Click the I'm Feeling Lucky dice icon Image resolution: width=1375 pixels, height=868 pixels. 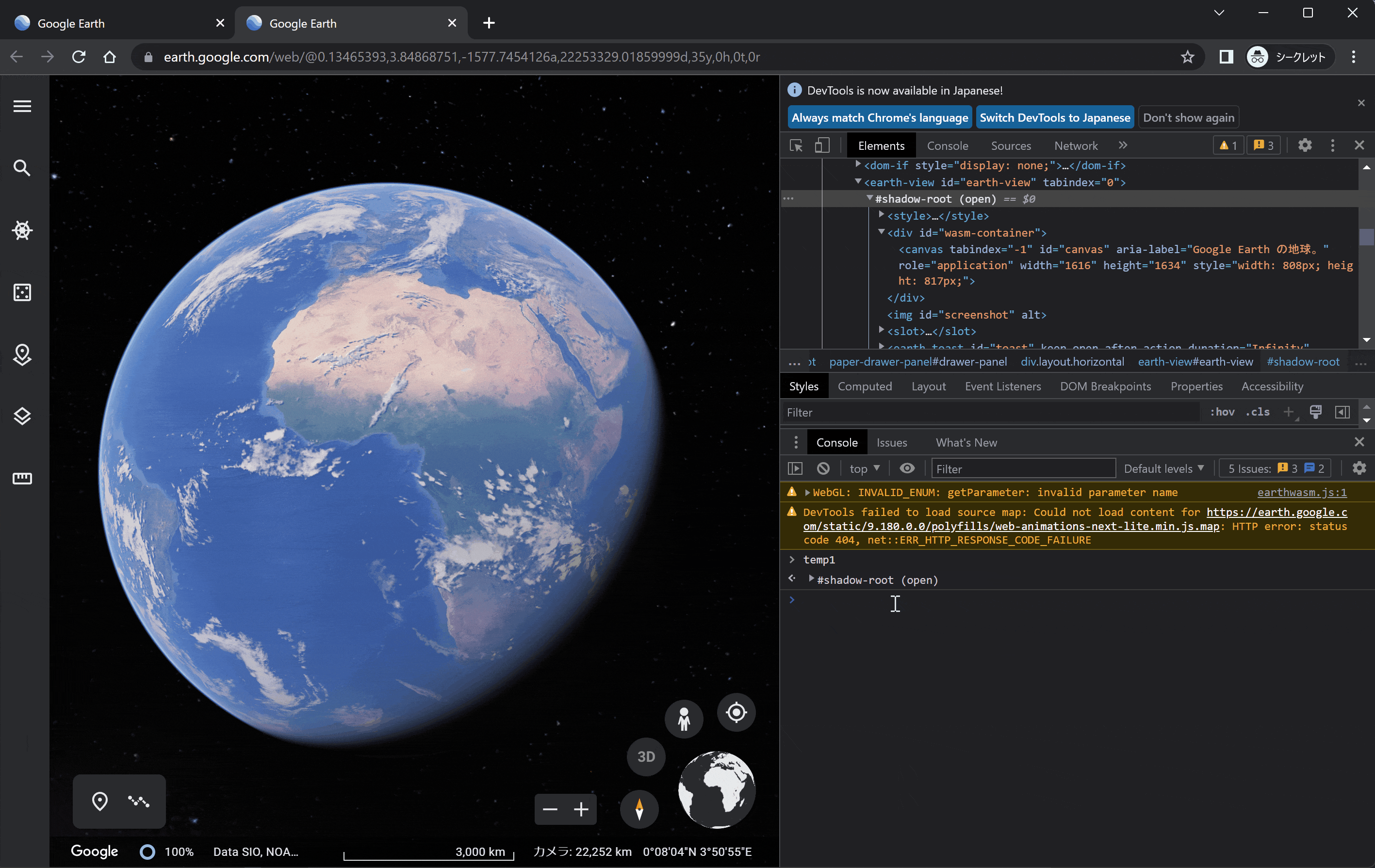[22, 292]
